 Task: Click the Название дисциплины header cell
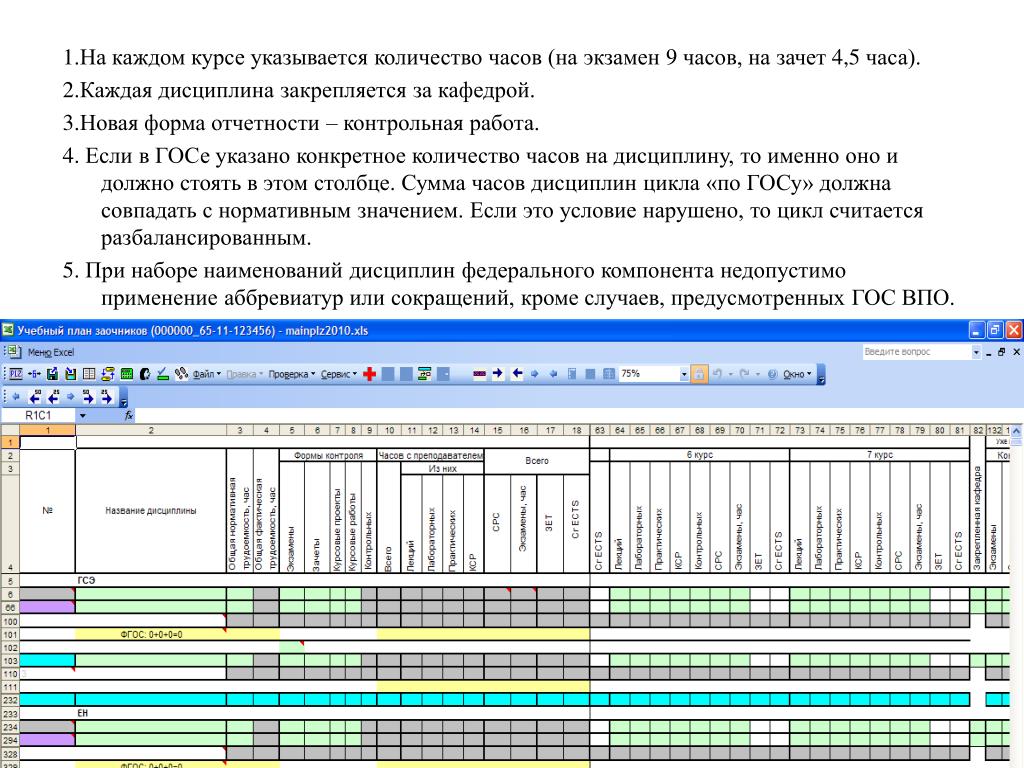151,511
